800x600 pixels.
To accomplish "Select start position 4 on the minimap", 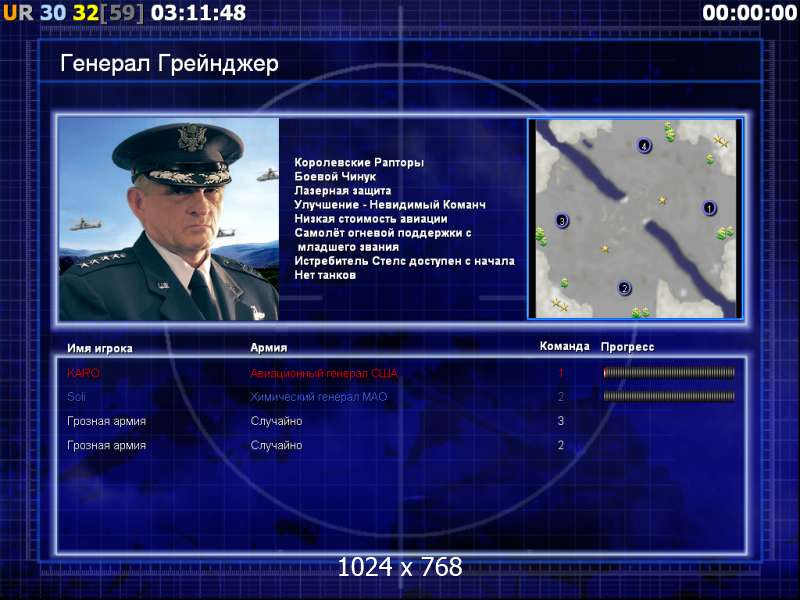I will click(x=644, y=146).
